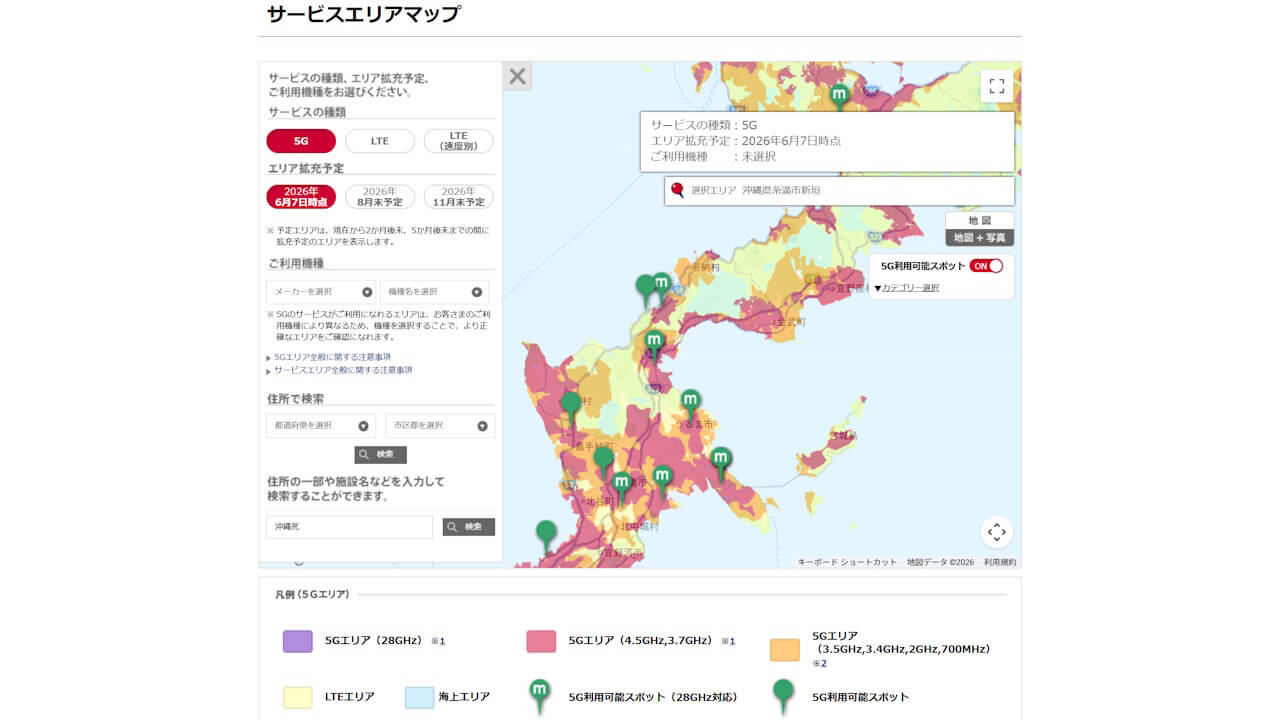Image resolution: width=1280 pixels, height=720 pixels.
Task: Select the LTE(速度別) service type
Action: pyautogui.click(x=459, y=141)
